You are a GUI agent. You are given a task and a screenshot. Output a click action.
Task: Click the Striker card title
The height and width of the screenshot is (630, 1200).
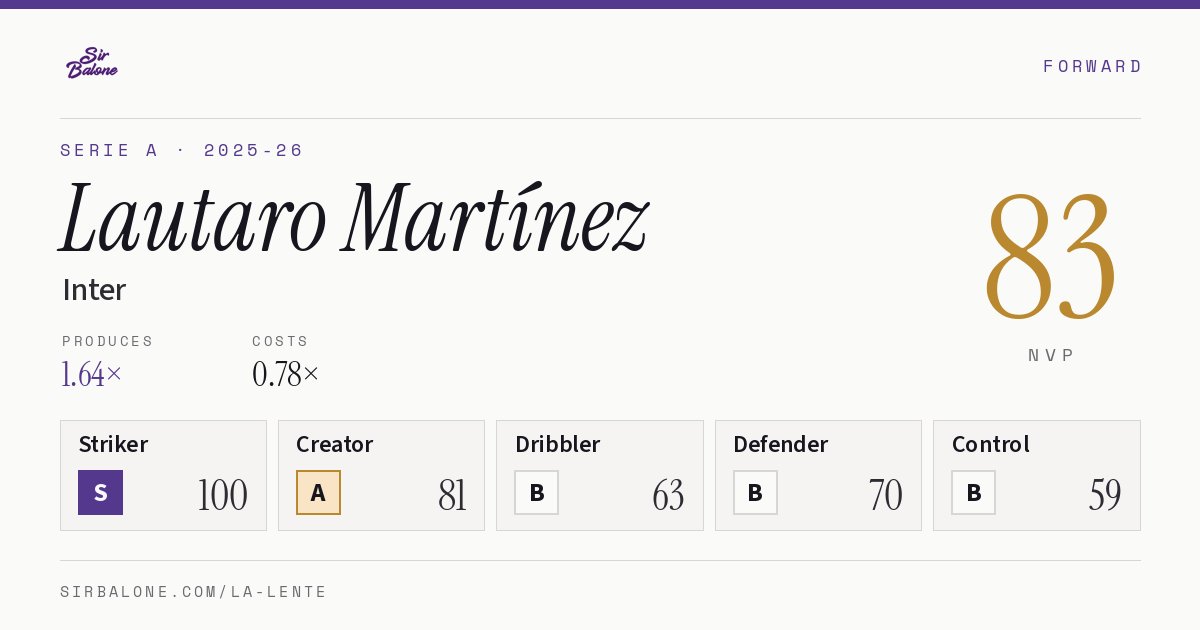[113, 444]
